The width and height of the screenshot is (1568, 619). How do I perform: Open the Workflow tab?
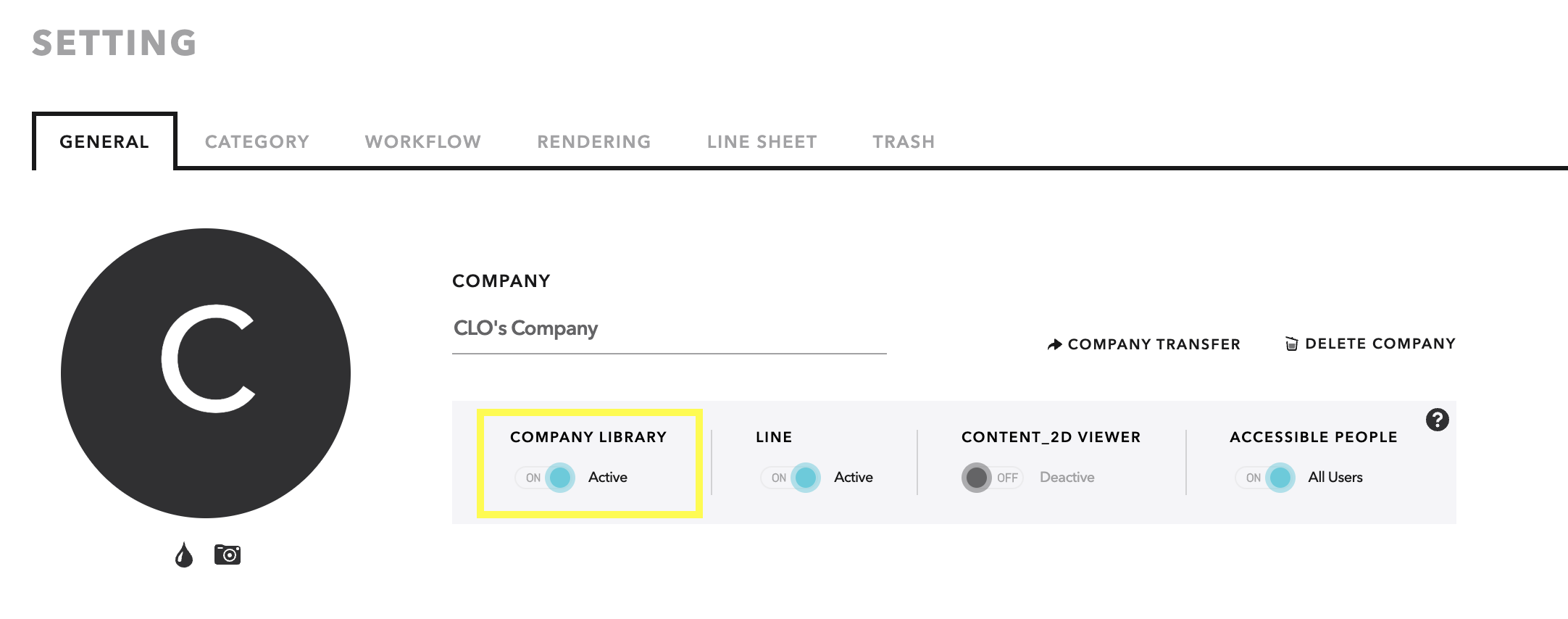423,142
